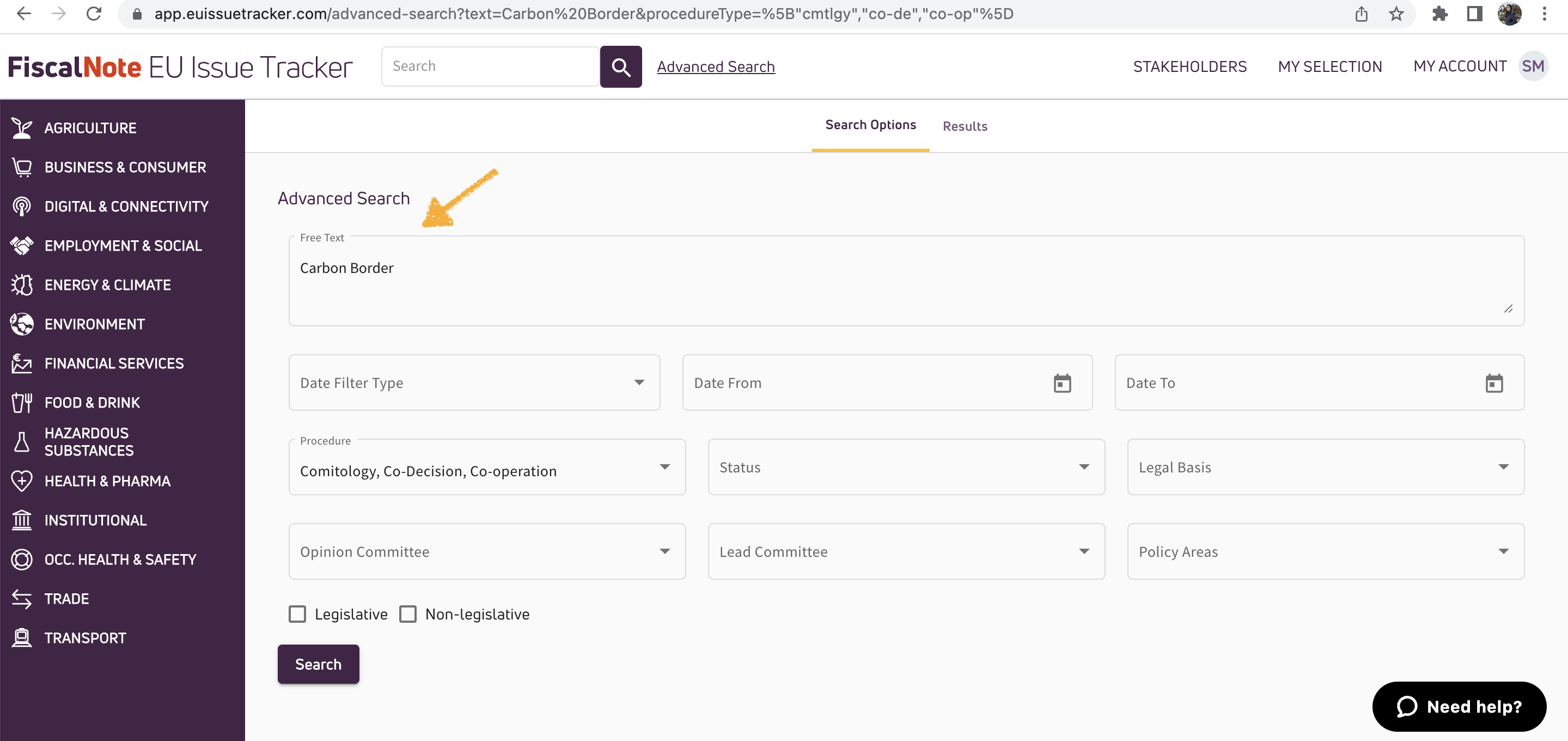Click the Hazardous Substances flask icon
Viewport: 1568px width, 741px height.
22,441
